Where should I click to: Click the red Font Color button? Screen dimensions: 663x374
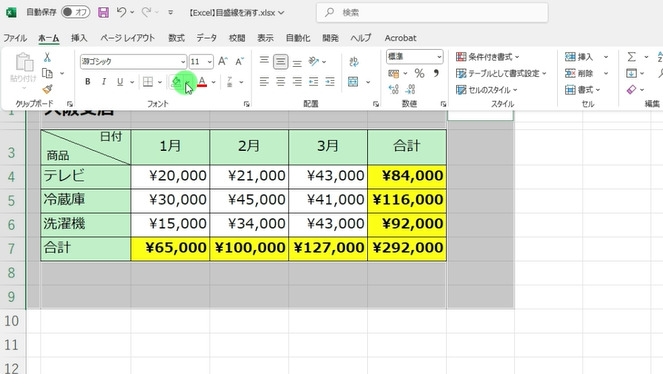[x=202, y=82]
